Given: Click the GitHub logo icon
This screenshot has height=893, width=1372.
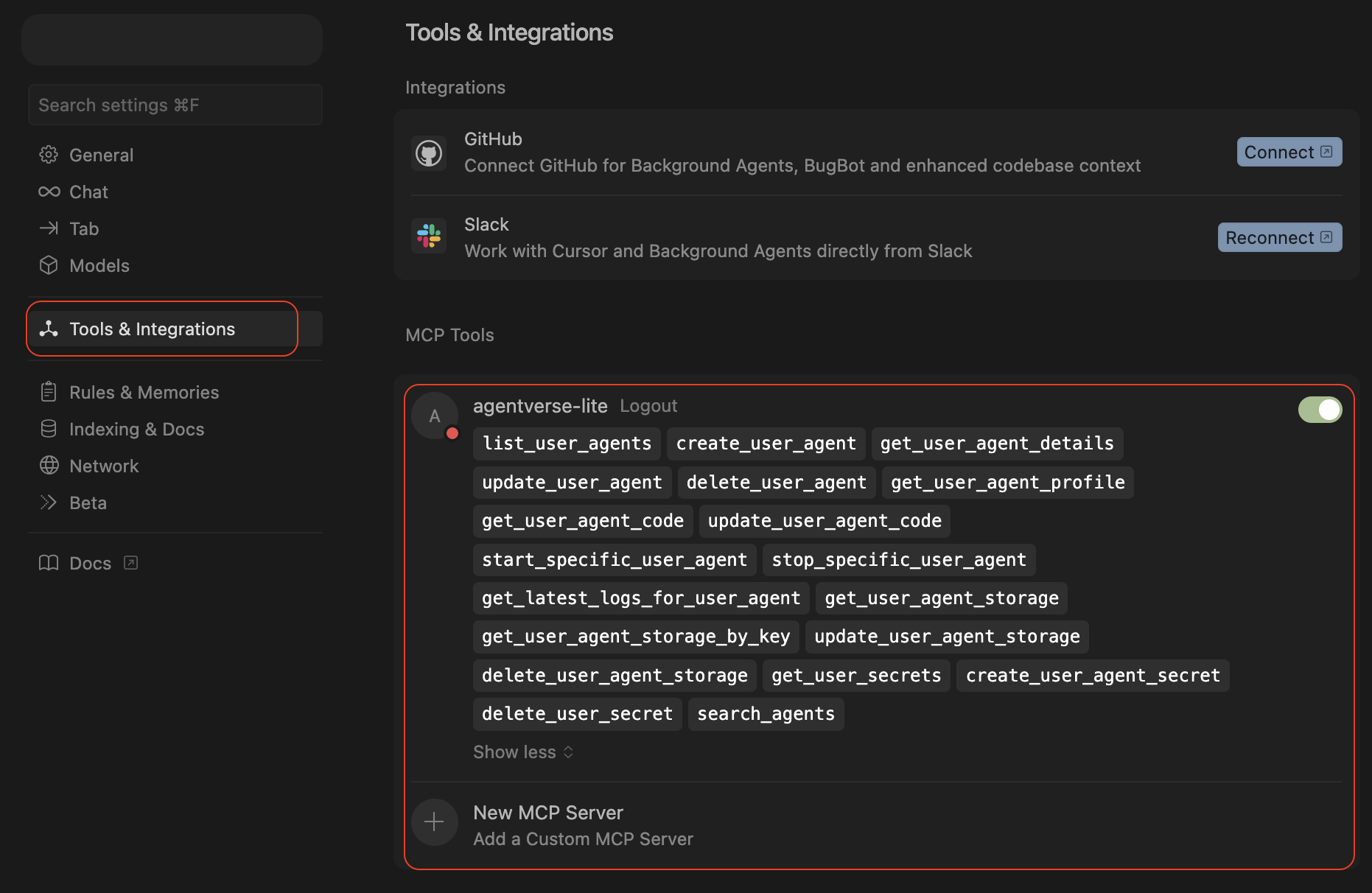Looking at the screenshot, I should point(428,153).
